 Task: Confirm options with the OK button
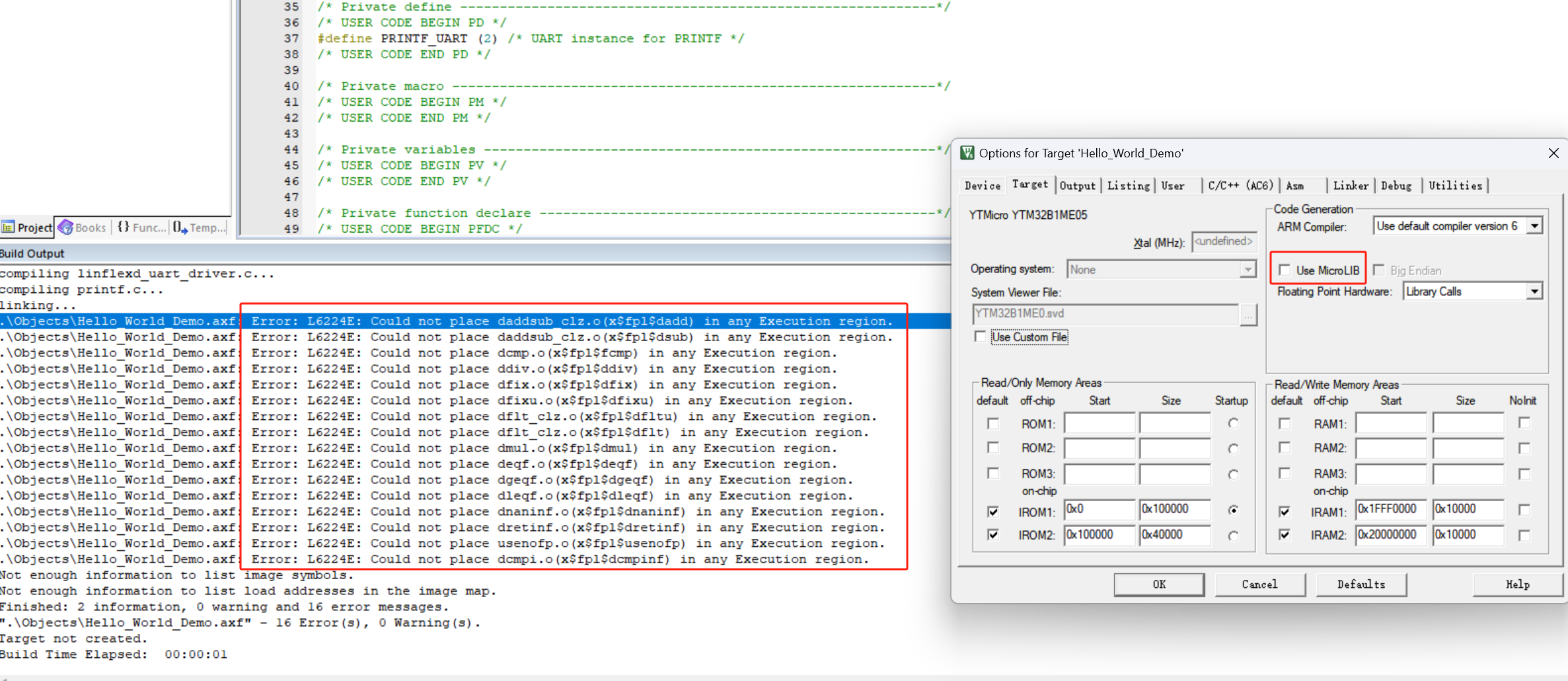pyautogui.click(x=1160, y=584)
